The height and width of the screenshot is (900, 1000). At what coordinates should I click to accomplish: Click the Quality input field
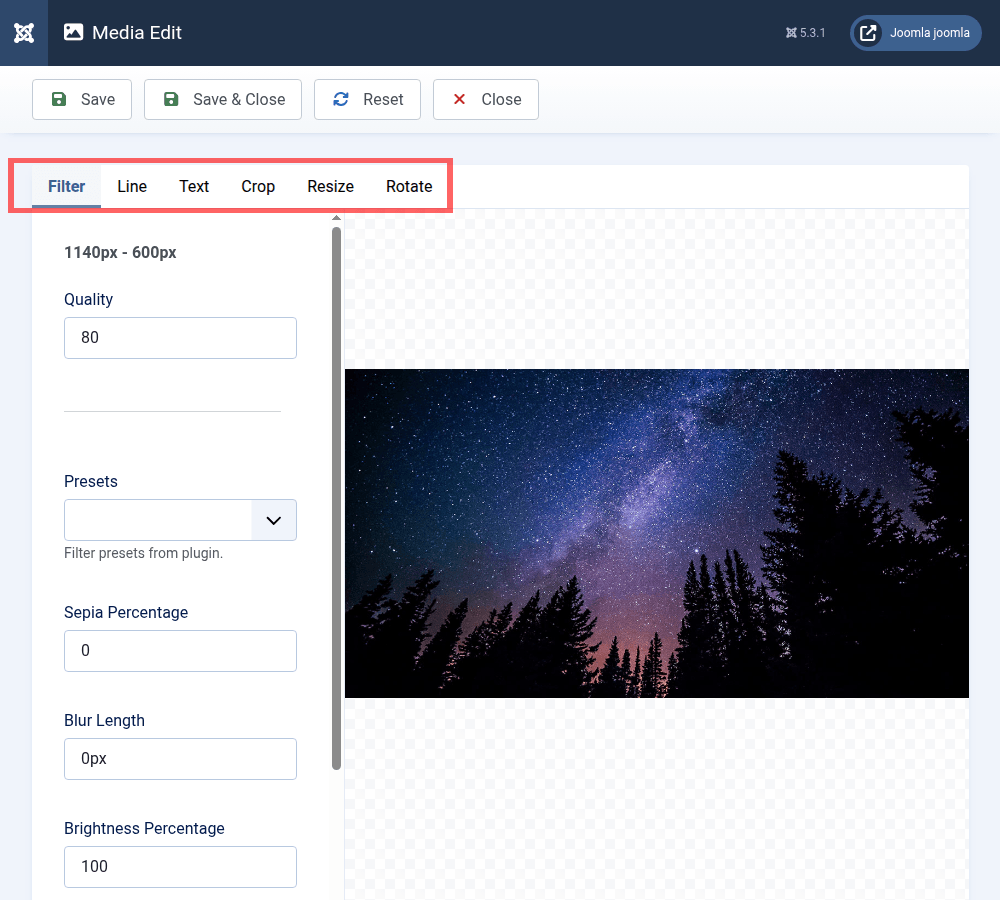point(180,338)
